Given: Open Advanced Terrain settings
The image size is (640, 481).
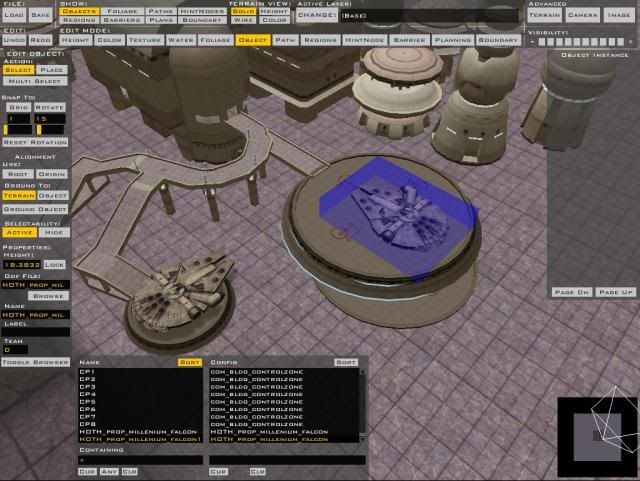Looking at the screenshot, I should 545,15.
